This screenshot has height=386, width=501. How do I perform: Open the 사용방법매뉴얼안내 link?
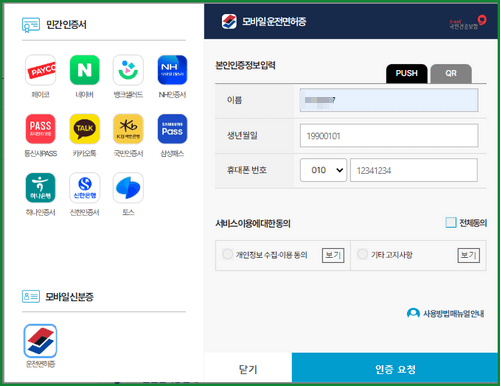click(x=453, y=314)
